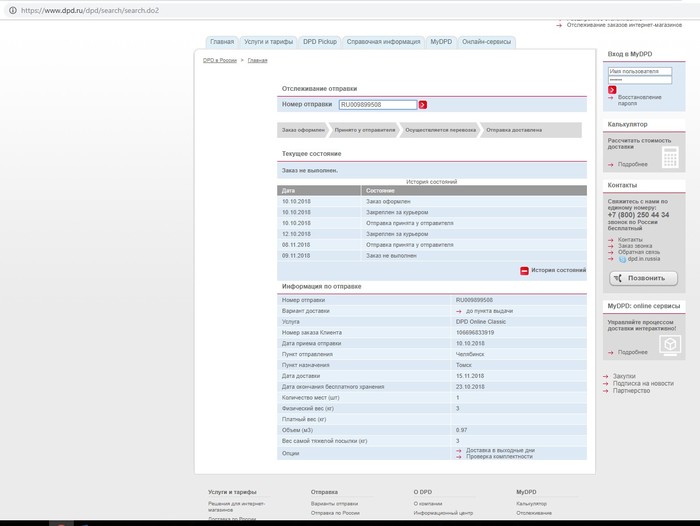Click the Проверка комплектности option
This screenshot has height=526, width=700.
coord(499,456)
